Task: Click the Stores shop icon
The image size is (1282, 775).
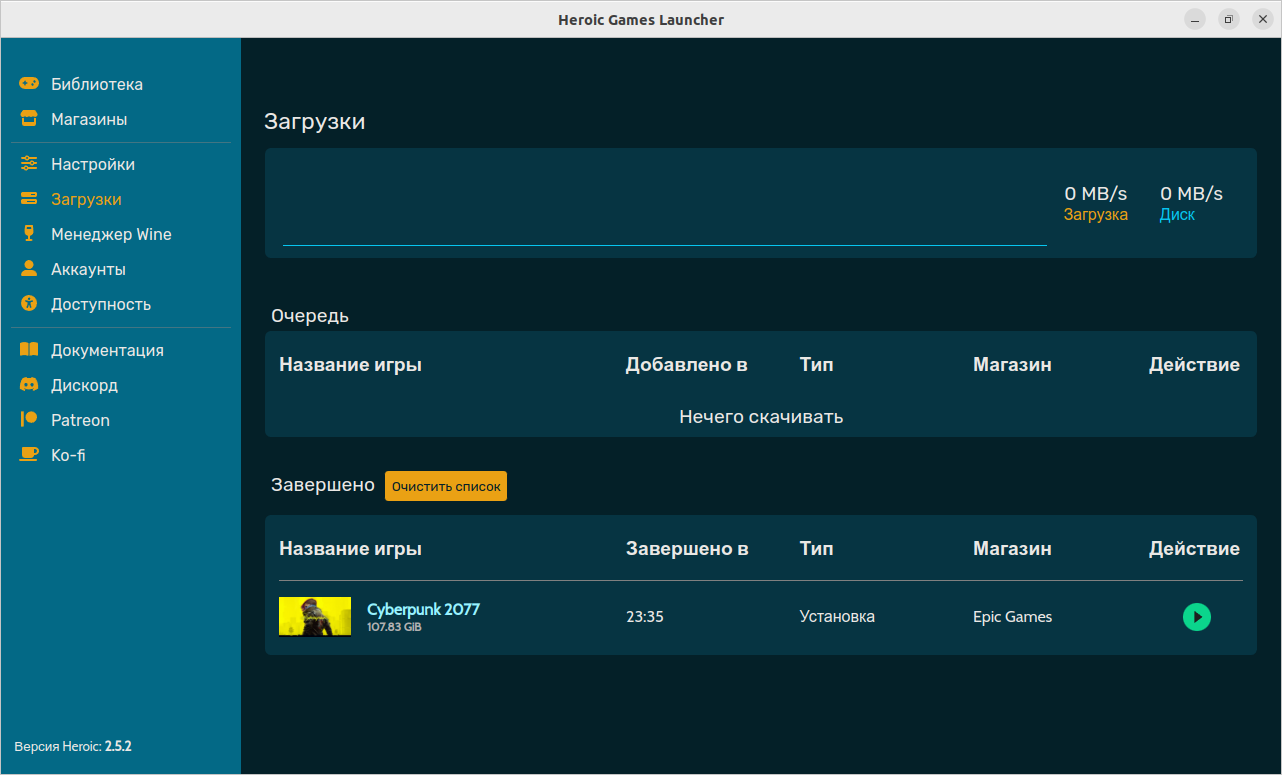Action: tap(29, 119)
